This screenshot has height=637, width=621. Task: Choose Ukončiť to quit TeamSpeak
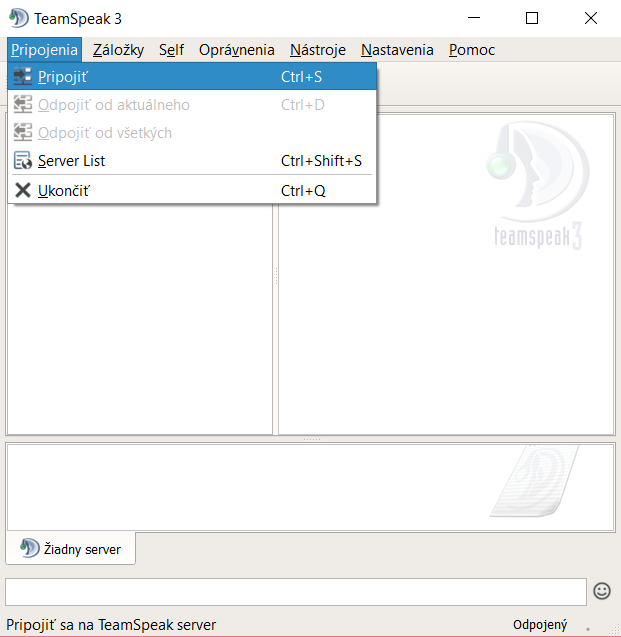pyautogui.click(x=192, y=190)
